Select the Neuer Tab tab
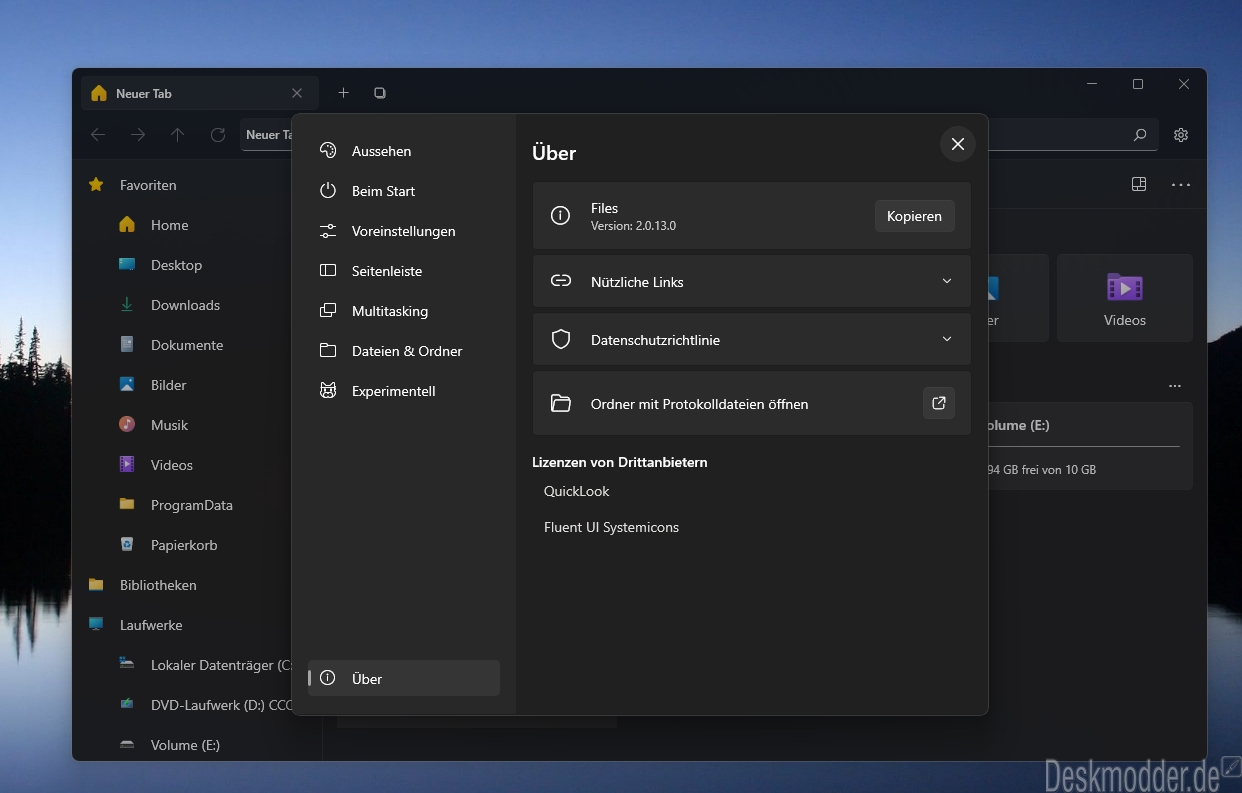The height and width of the screenshot is (793, 1242). (200, 93)
